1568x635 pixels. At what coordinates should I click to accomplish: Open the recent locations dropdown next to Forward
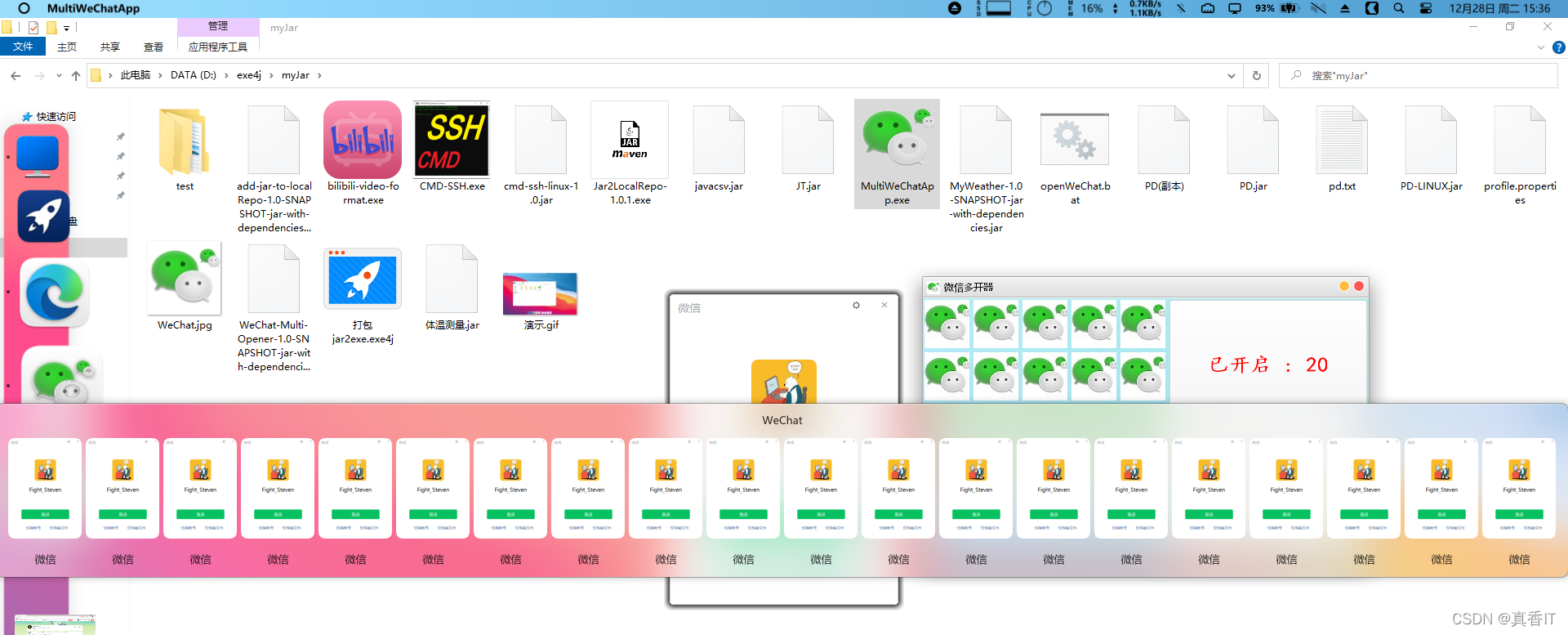[59, 76]
